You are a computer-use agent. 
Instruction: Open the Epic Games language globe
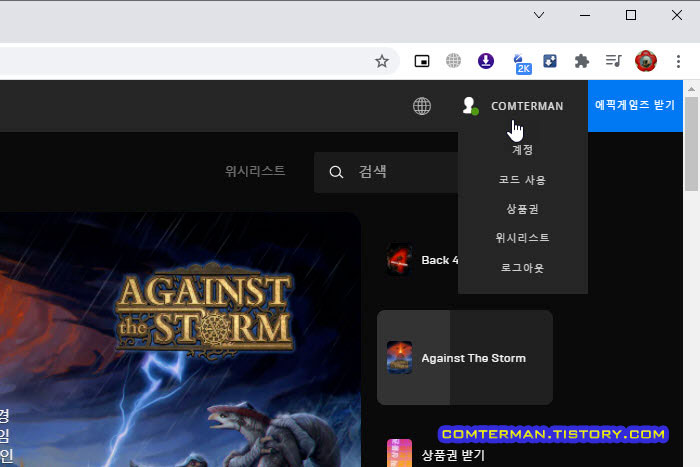[x=422, y=106]
